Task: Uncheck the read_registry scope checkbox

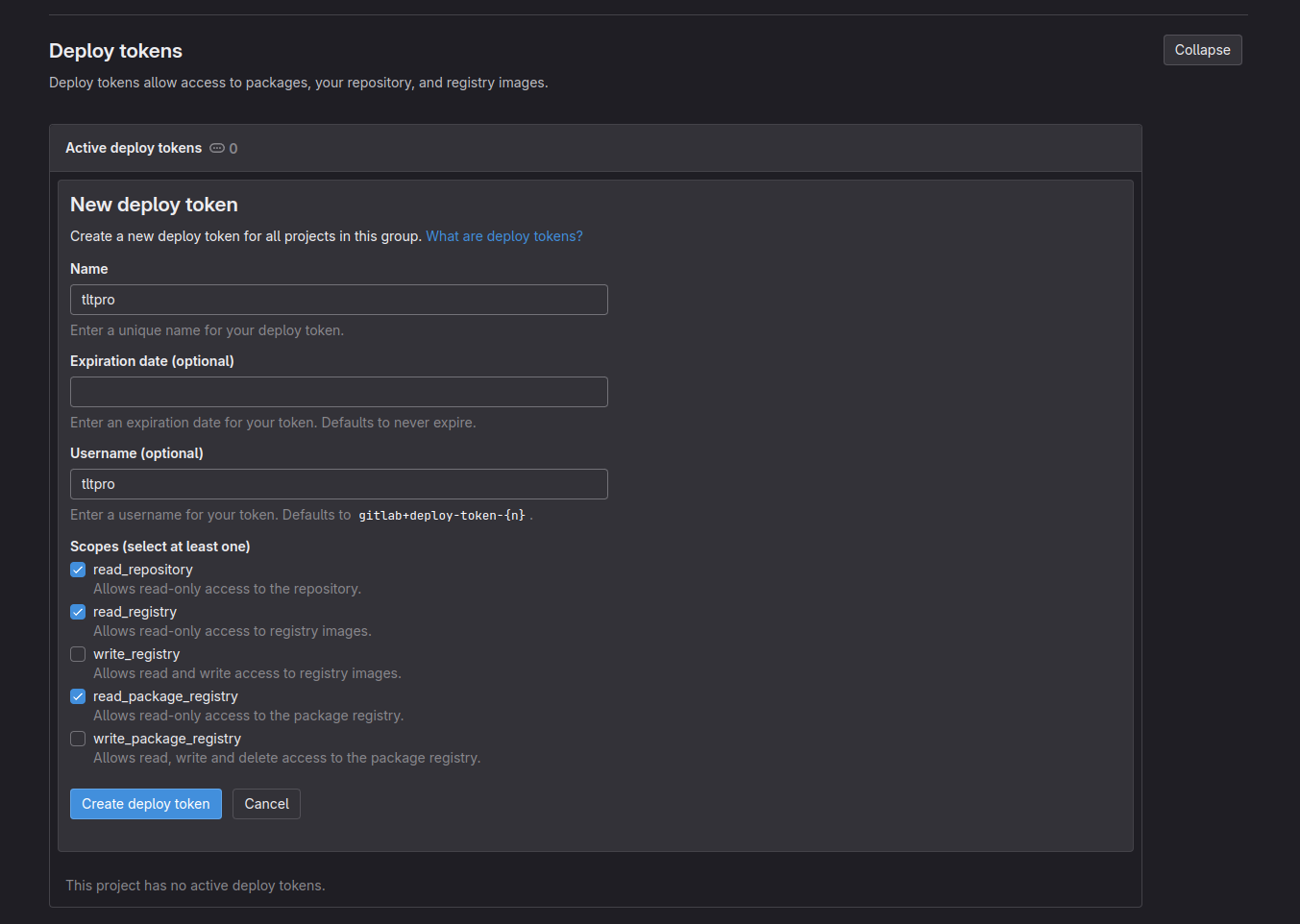Action: (78, 612)
